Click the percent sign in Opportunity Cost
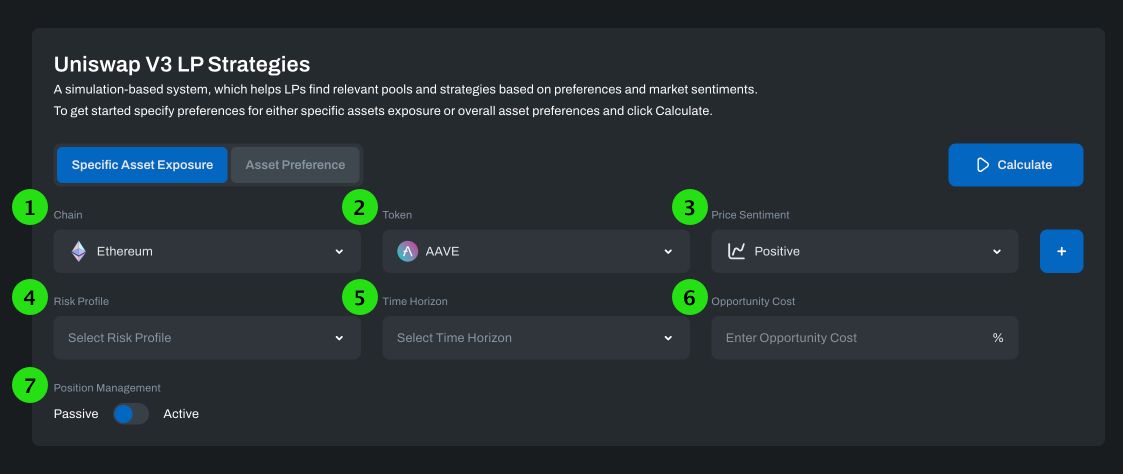The height and width of the screenshot is (474, 1123). point(998,338)
